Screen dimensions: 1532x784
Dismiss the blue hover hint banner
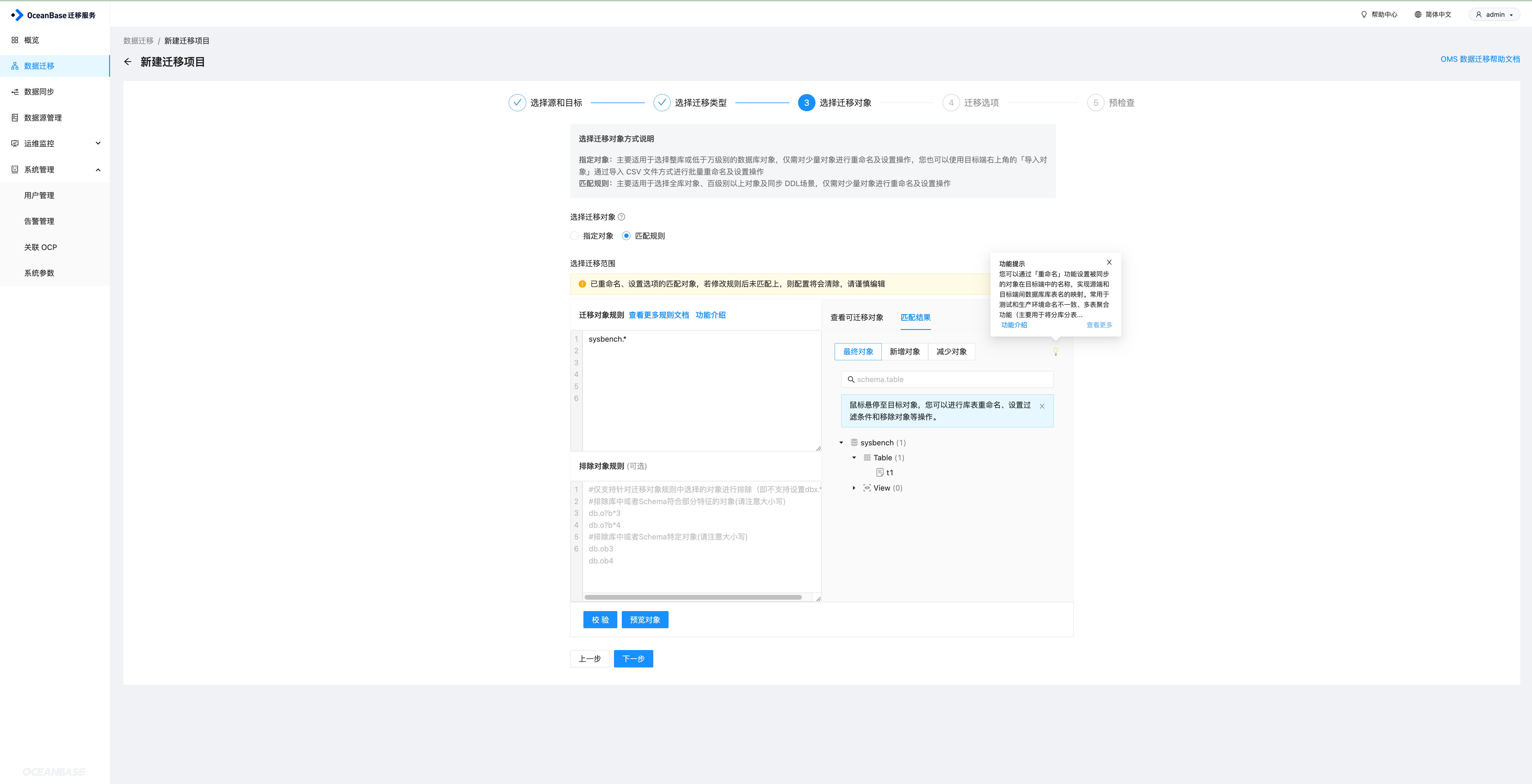point(1042,407)
